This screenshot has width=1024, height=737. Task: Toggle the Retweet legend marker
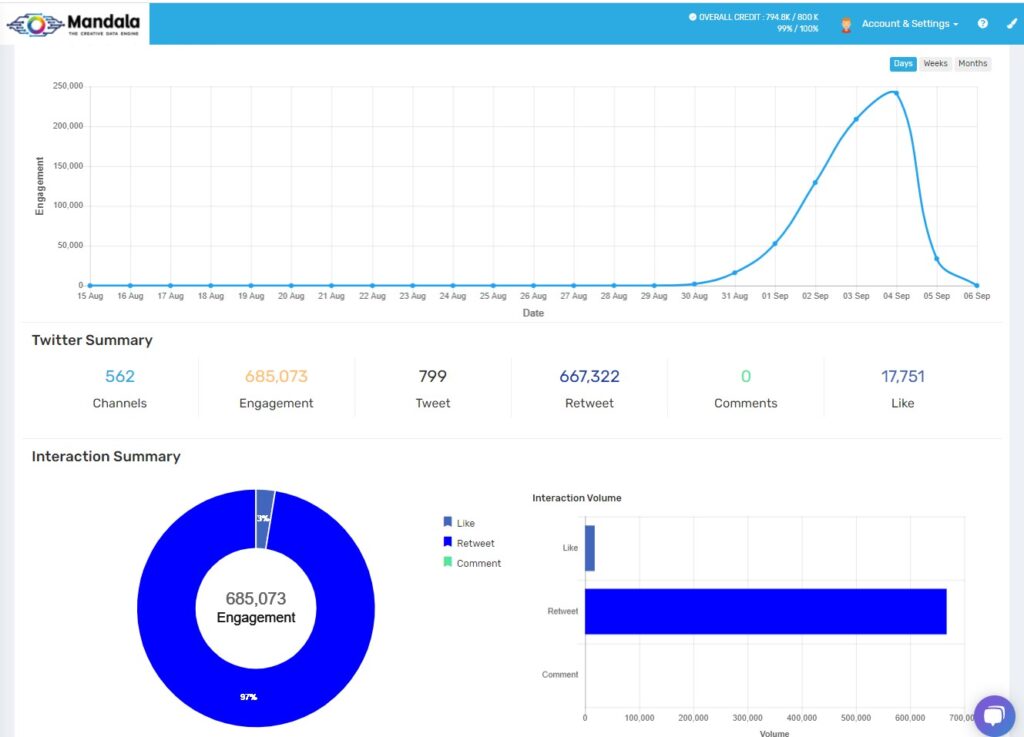(447, 543)
